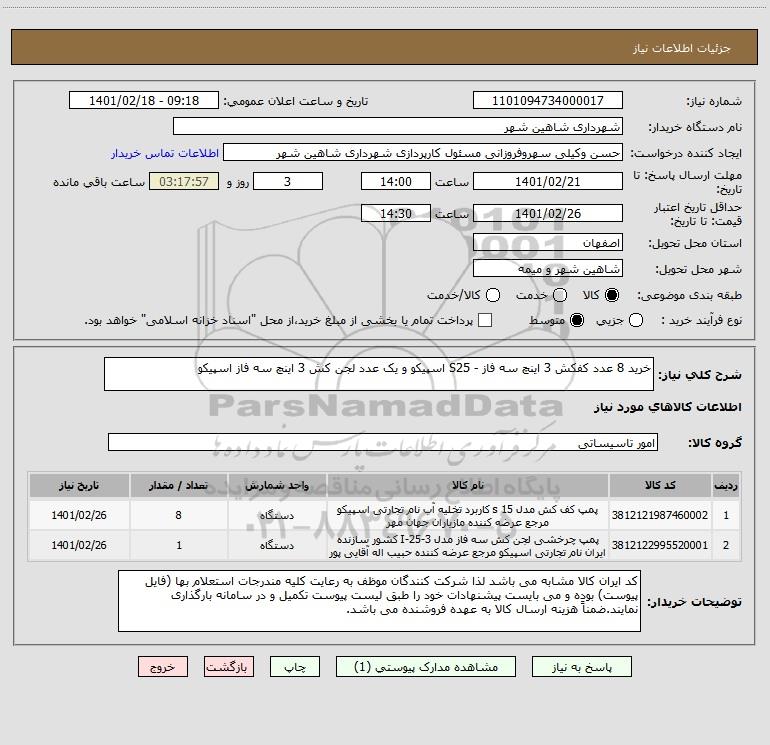The height and width of the screenshot is (745, 770).
Task: Click the پاسخ به نیاز button
Action: [581, 667]
